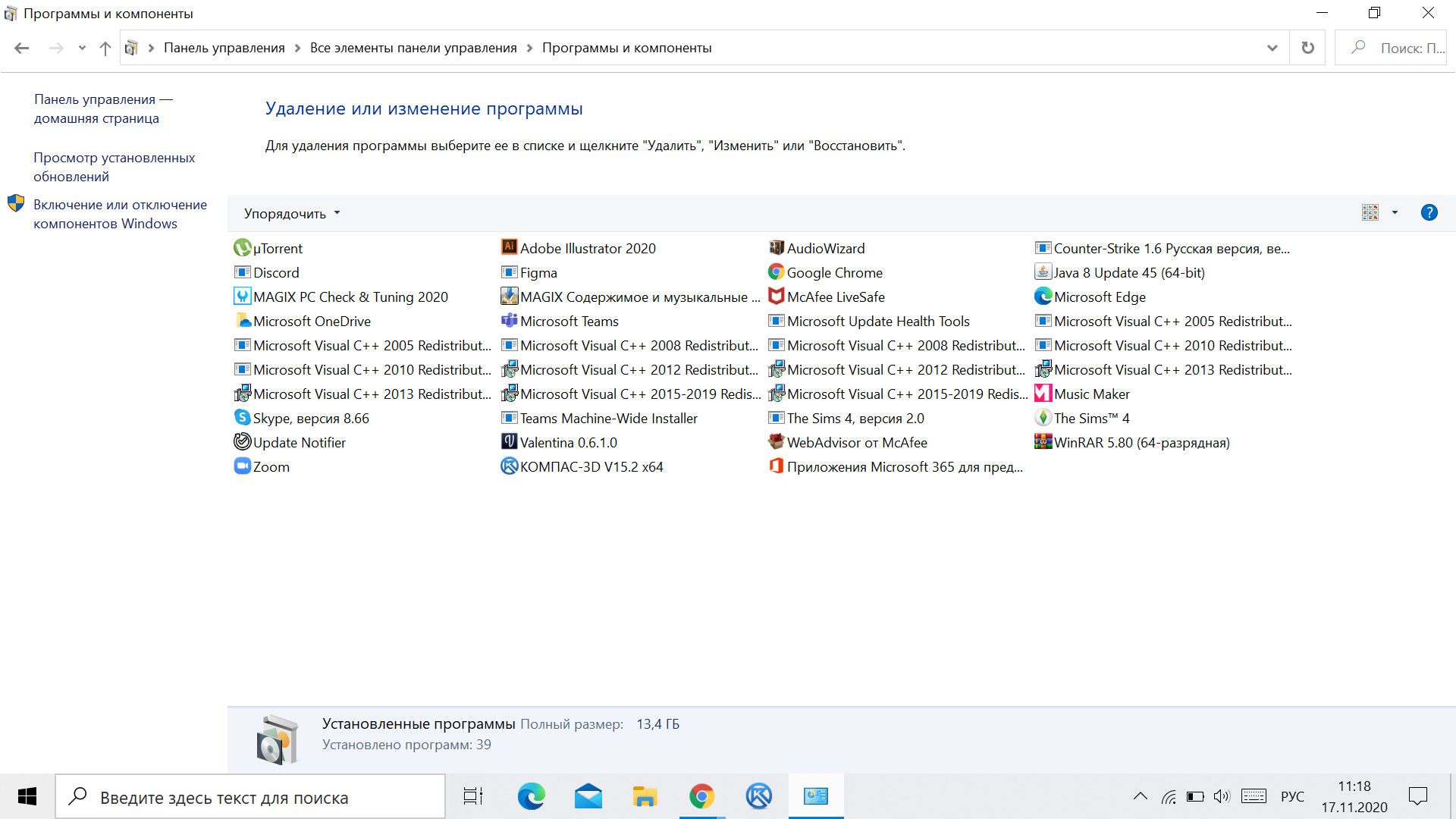Screen dimensions: 1456x819
Task: Click the help question mark icon
Action: pos(1429,212)
